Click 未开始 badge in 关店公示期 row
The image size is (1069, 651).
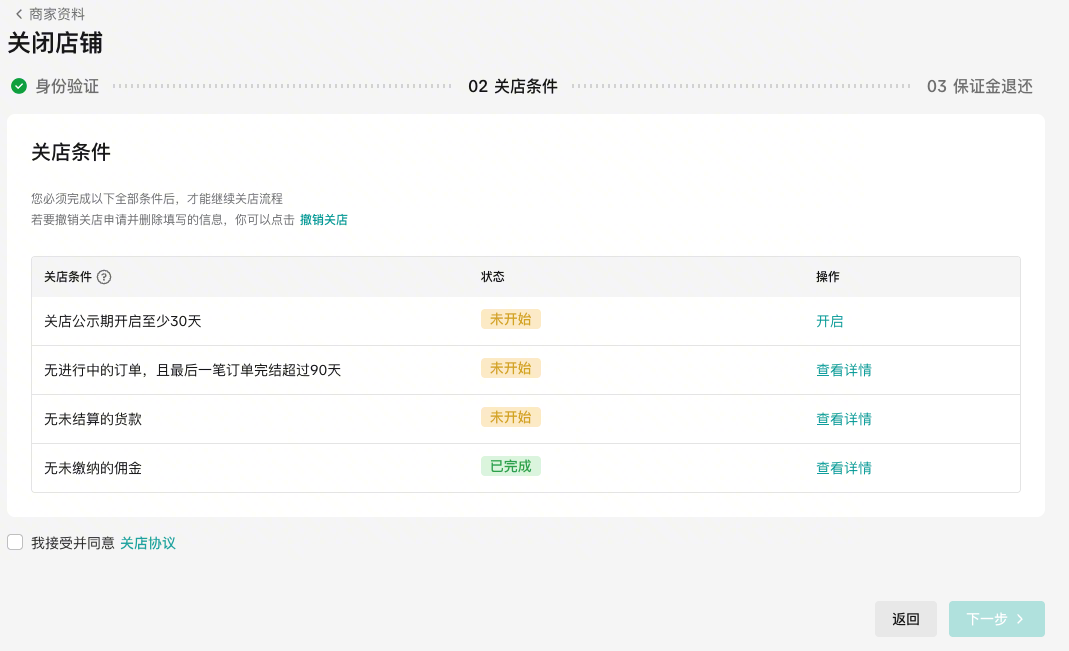[510, 319]
